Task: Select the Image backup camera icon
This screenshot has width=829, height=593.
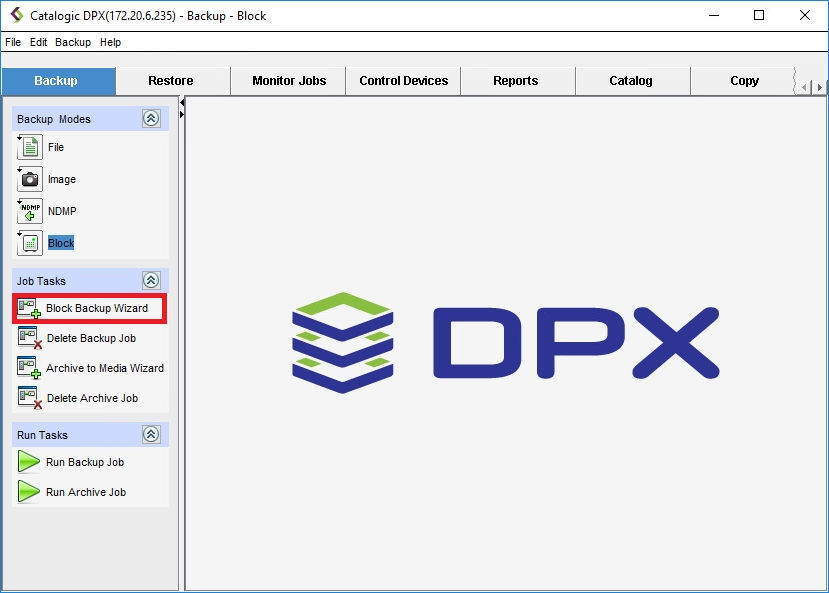Action: pos(30,179)
